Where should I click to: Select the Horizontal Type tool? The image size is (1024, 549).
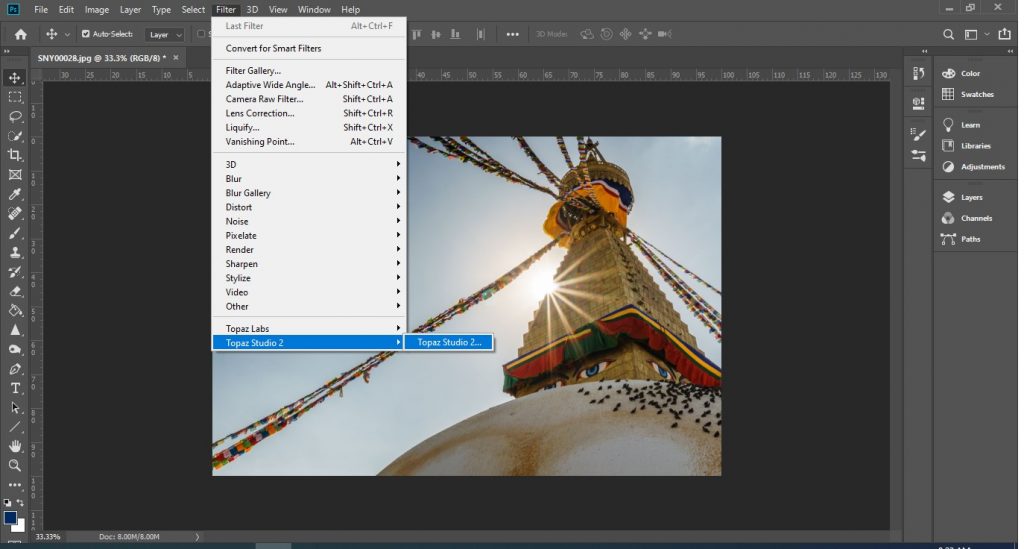(14, 388)
